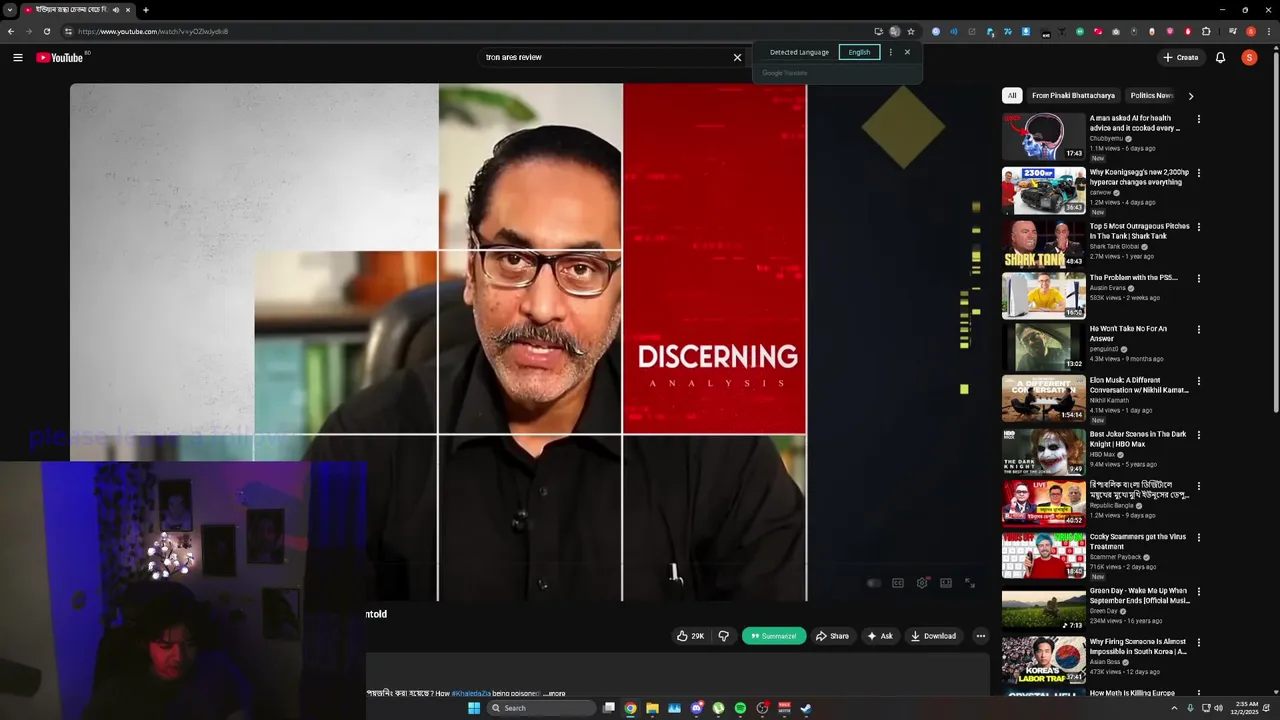Click the green Summarize button

774,636
